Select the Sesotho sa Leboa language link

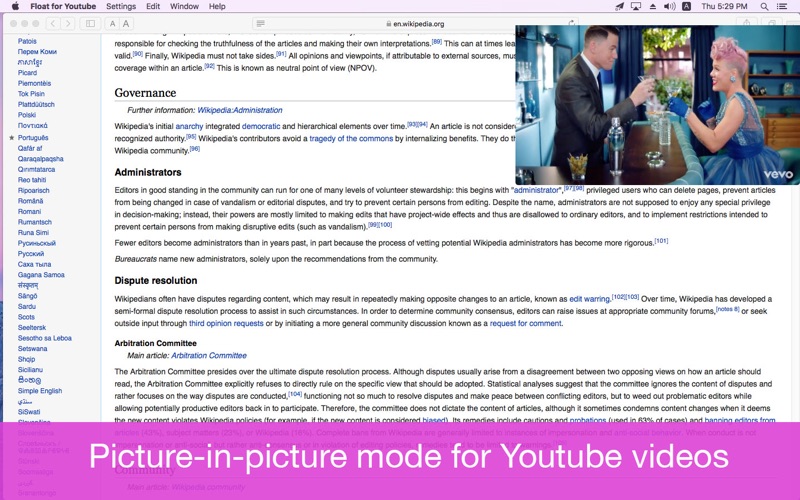[45, 338]
